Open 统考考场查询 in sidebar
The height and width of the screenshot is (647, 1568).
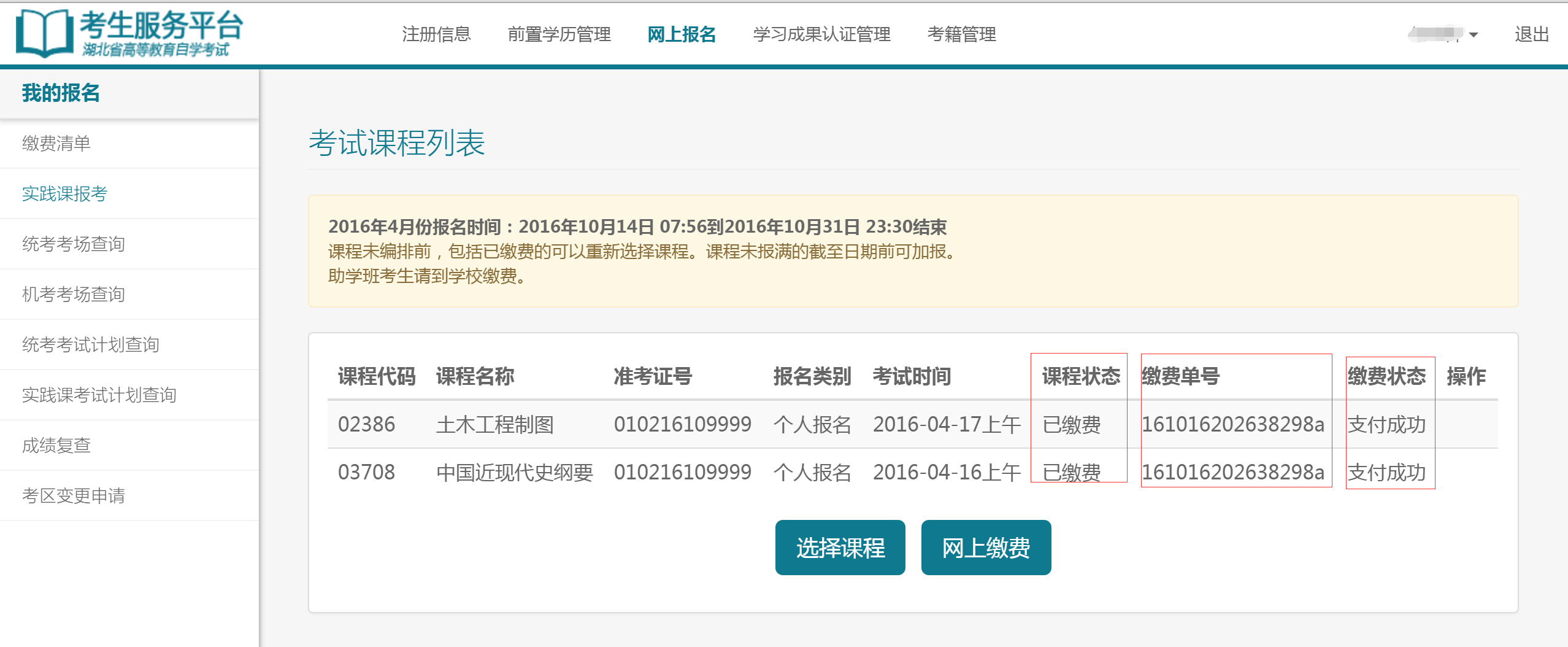pyautogui.click(x=74, y=244)
